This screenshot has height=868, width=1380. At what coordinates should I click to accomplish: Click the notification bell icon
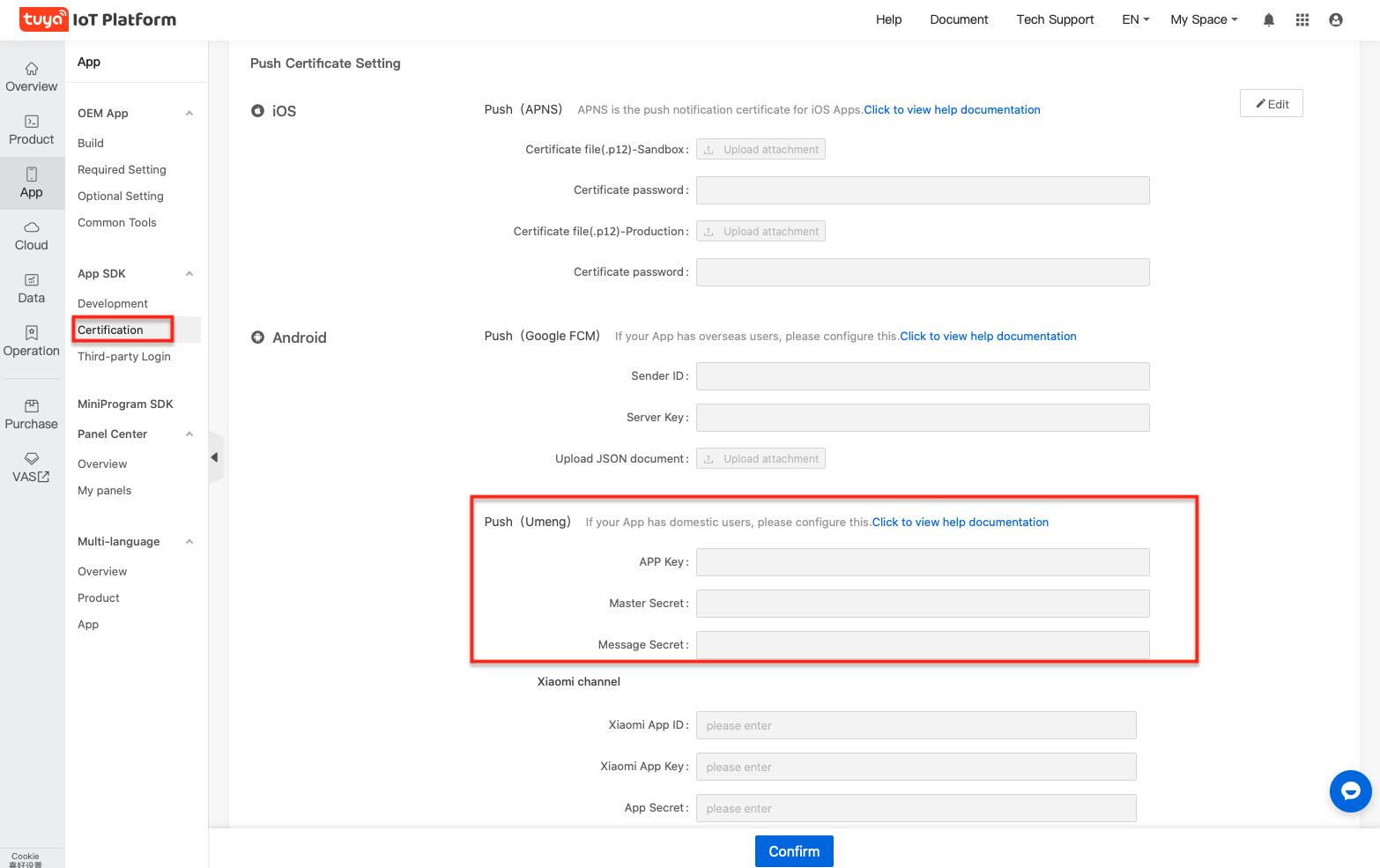[x=1268, y=20]
